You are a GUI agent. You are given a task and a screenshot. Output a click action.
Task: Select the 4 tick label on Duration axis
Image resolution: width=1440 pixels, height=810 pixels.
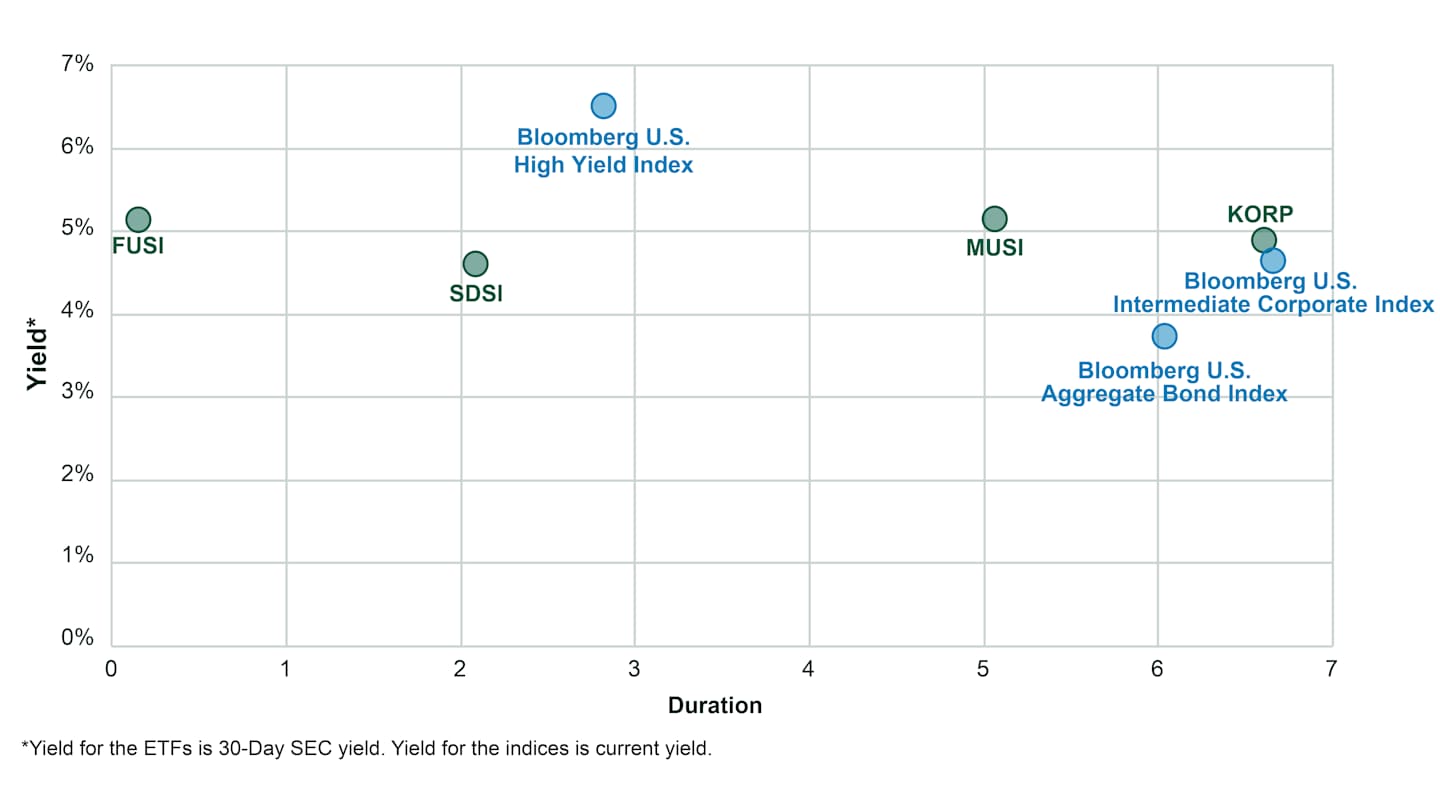click(808, 669)
